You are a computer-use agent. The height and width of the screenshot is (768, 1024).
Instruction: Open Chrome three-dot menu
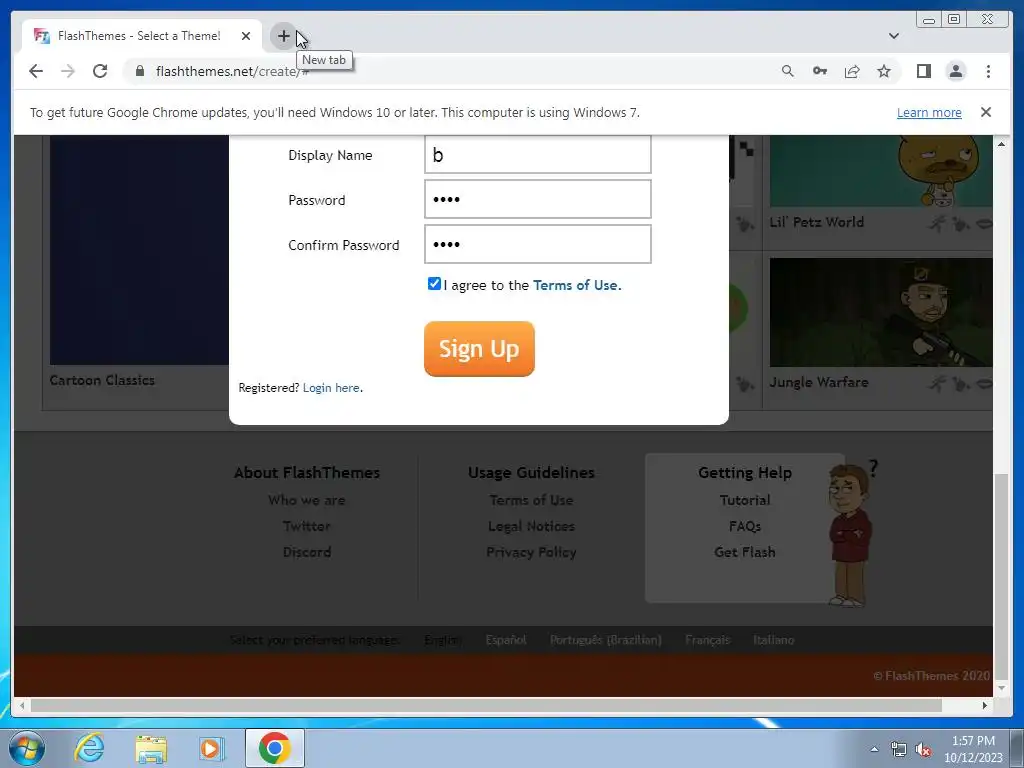[x=988, y=71]
